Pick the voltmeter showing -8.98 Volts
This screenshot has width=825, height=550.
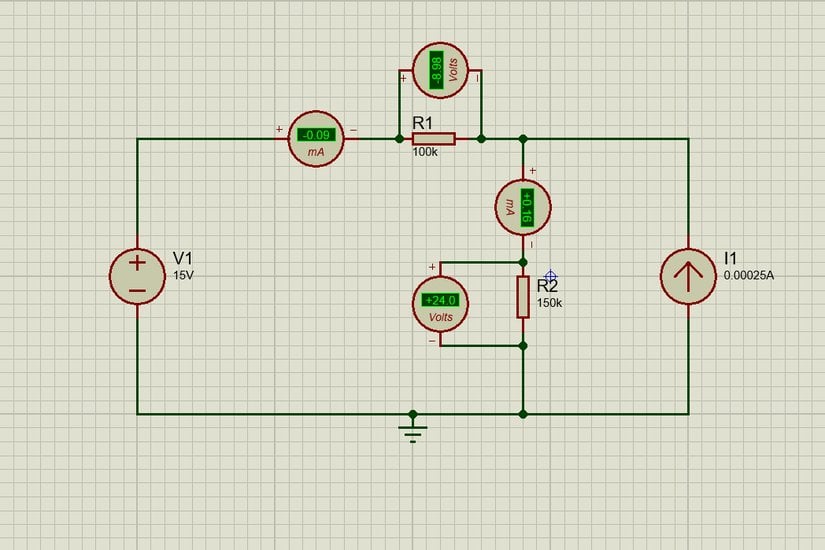pos(441,71)
